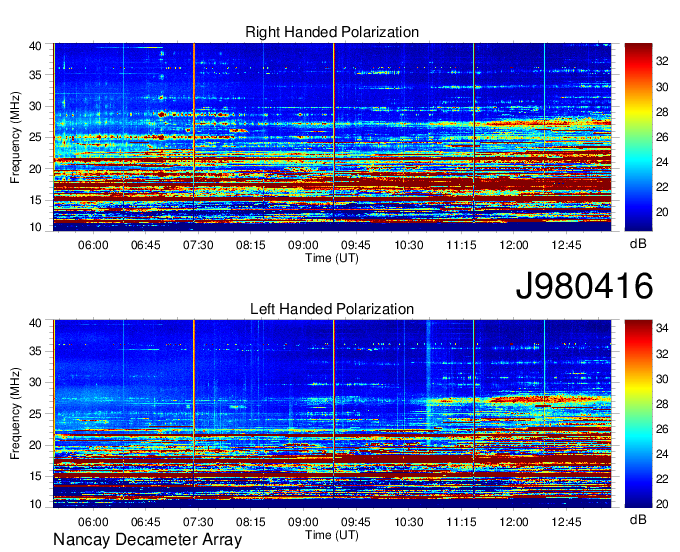Click the 26 dB value on upper color bar

tap(662, 137)
